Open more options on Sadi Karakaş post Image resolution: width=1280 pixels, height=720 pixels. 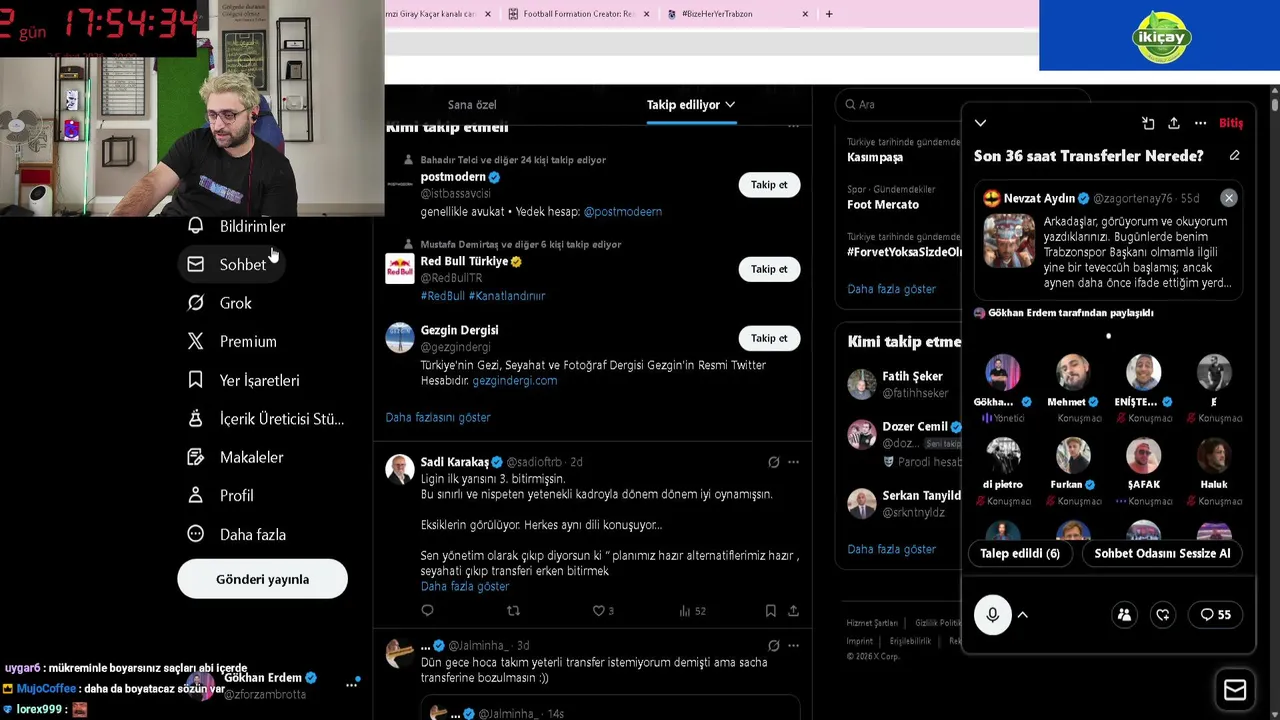point(793,462)
